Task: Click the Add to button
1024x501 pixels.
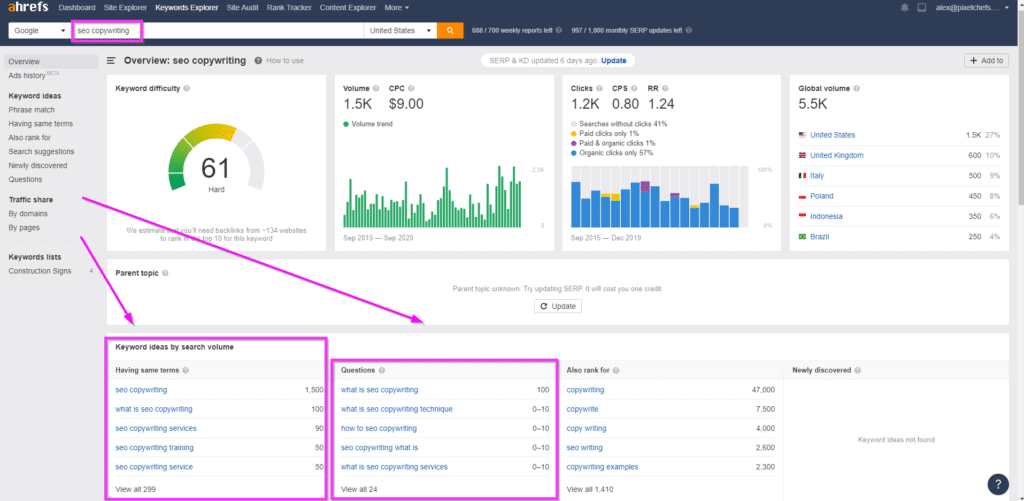Action: point(986,61)
